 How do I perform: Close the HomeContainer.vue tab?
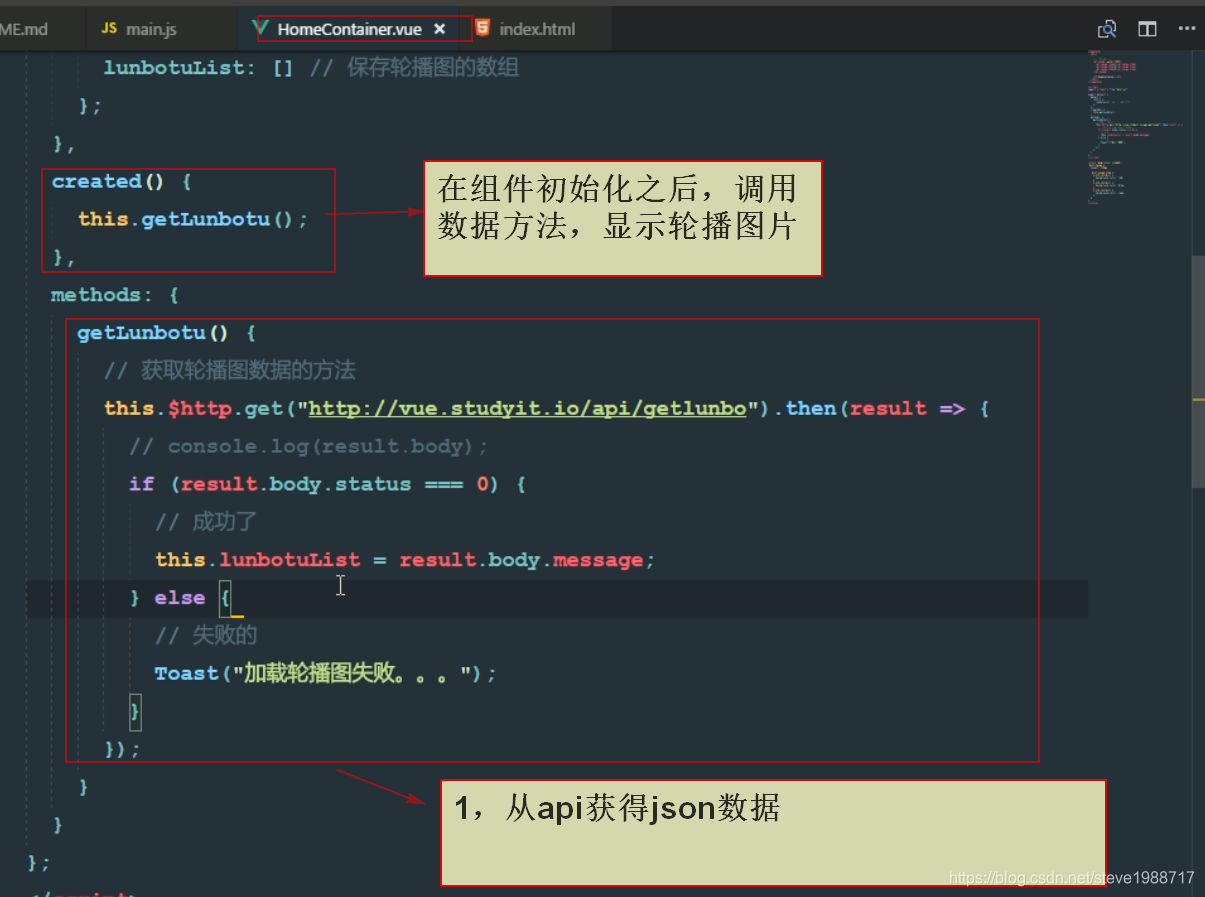click(x=439, y=29)
